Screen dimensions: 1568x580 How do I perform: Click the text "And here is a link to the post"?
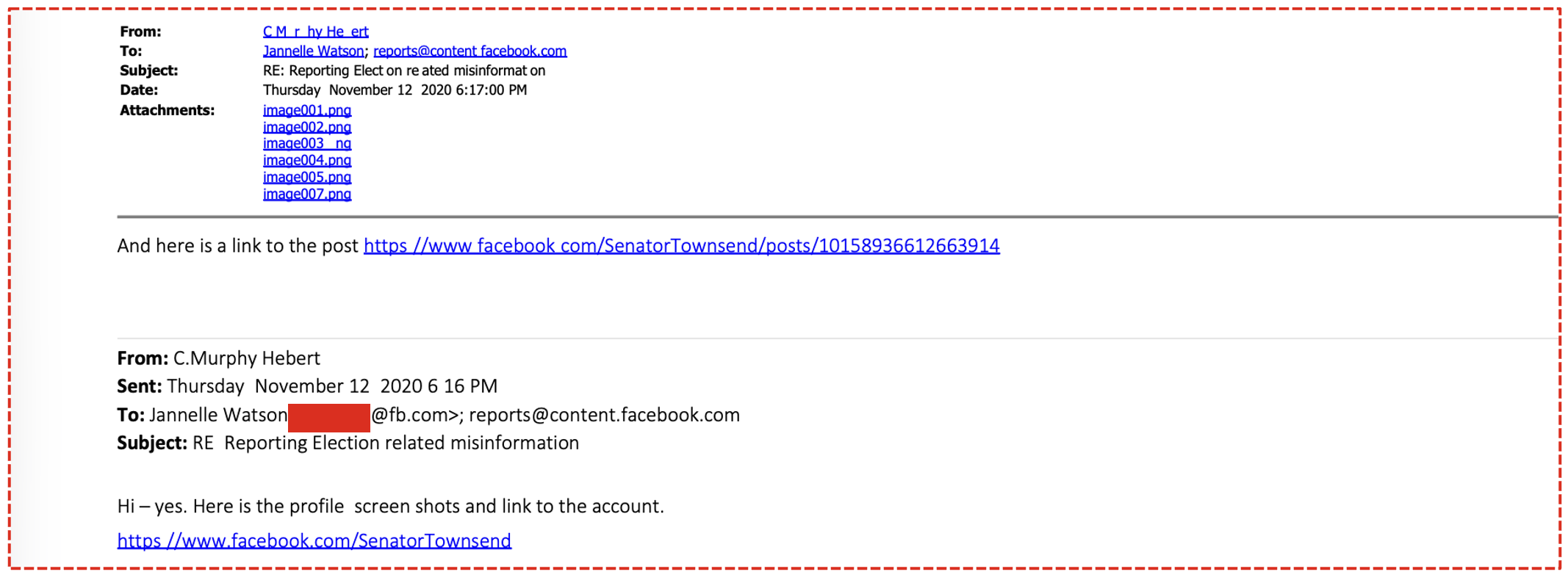(237, 246)
